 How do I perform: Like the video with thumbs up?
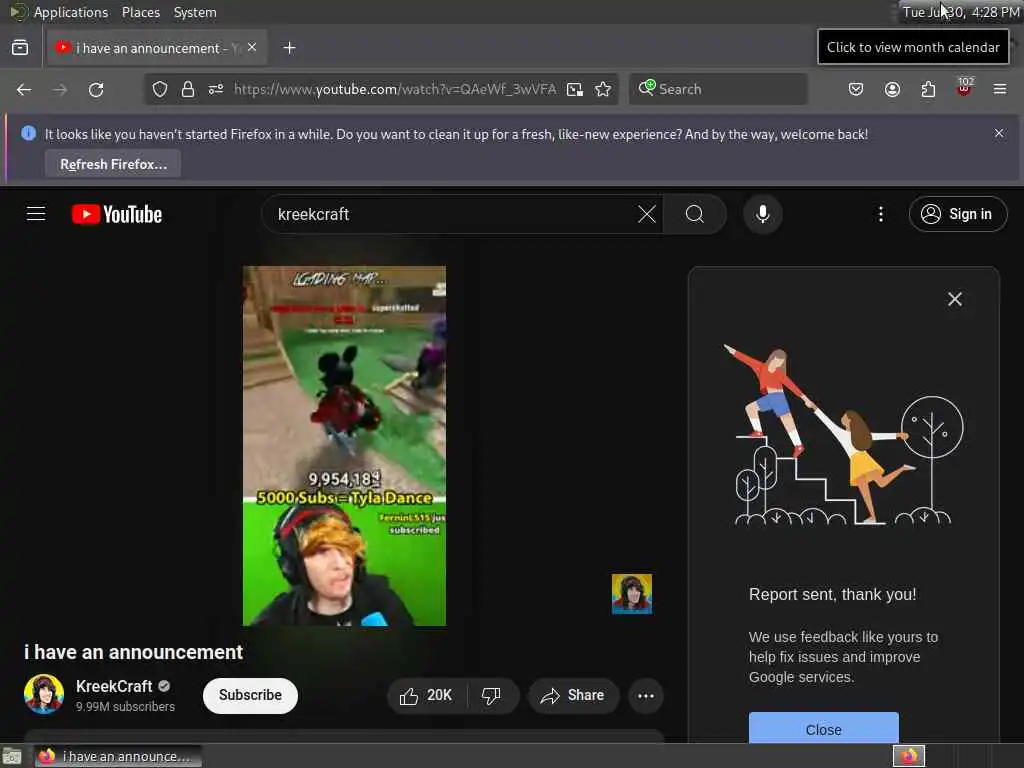point(426,696)
